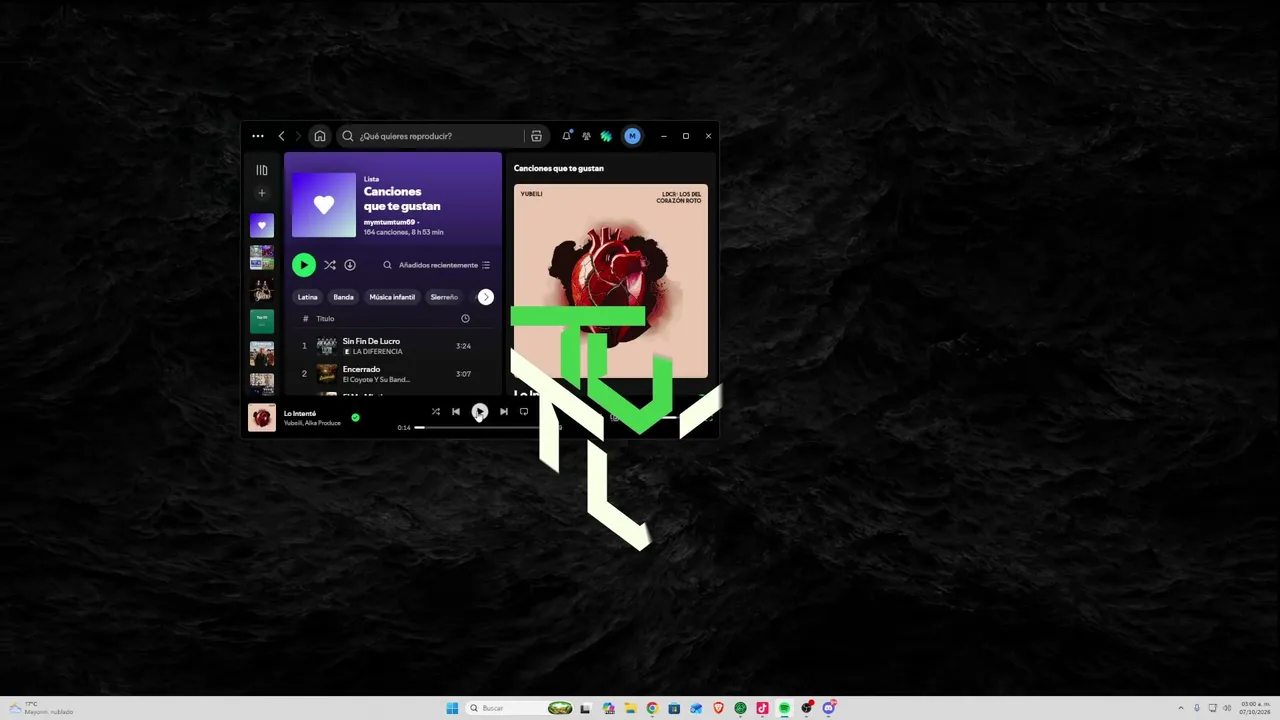1280x720 pixels.
Task: Toggle play/pause in the player bar
Action: click(480, 411)
